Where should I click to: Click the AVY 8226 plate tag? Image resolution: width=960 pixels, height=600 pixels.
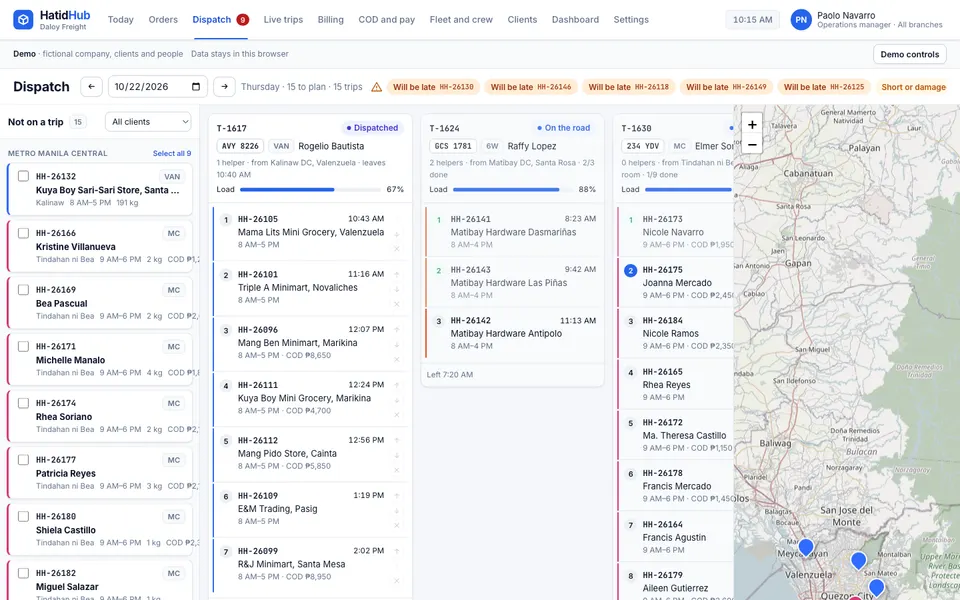pos(240,146)
